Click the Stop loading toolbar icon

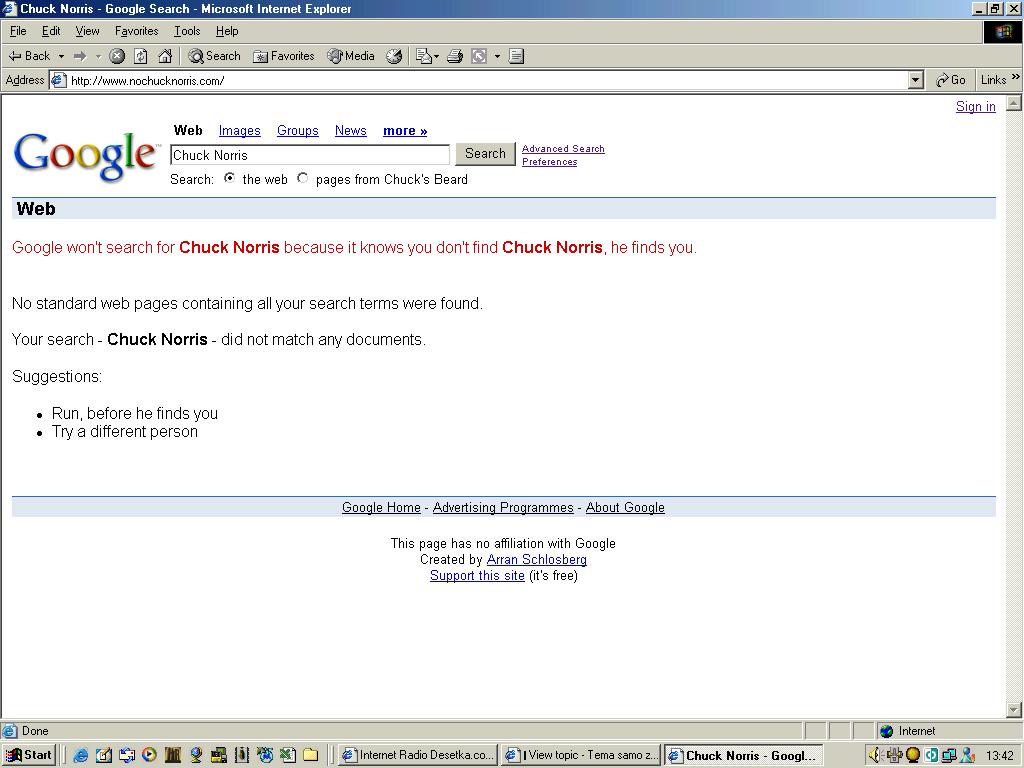coord(117,56)
